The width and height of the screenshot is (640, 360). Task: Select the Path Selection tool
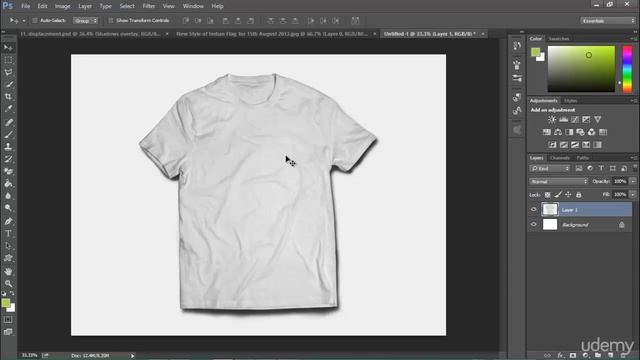point(8,246)
